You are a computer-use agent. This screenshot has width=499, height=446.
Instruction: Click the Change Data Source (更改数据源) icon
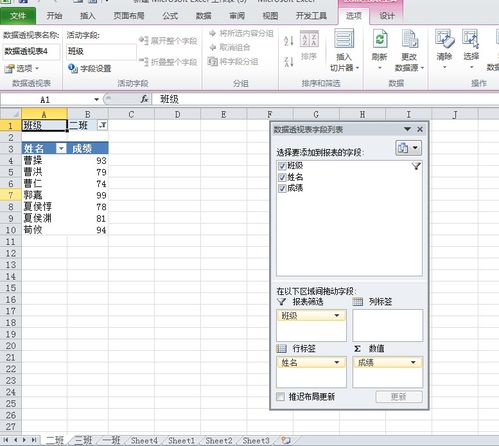(409, 40)
